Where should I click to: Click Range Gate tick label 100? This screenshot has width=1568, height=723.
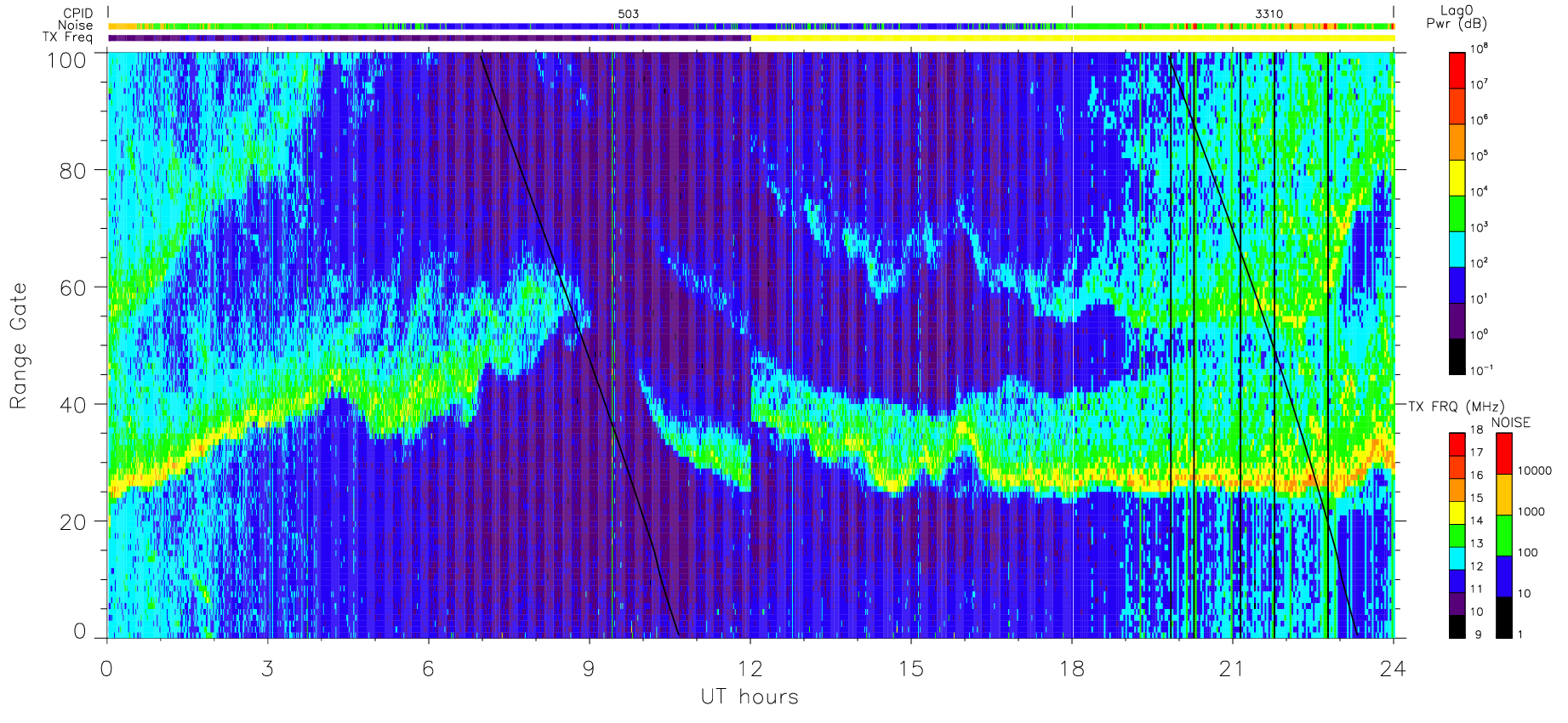[x=66, y=60]
